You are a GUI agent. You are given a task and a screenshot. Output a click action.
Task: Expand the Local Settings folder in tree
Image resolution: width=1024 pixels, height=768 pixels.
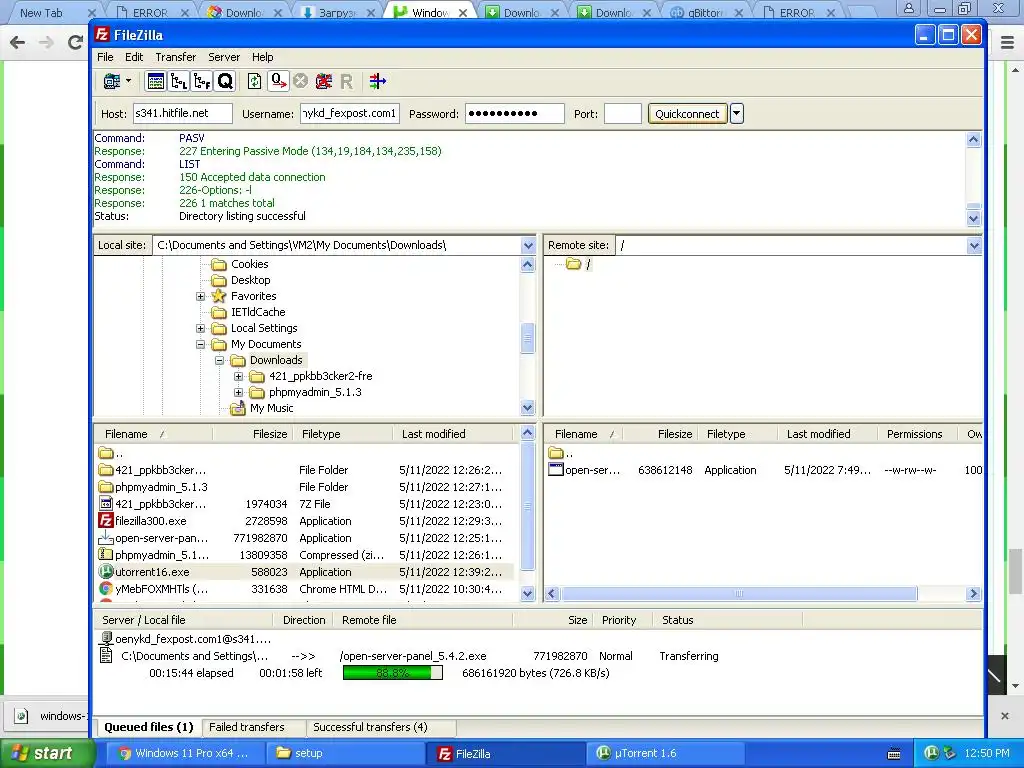pos(200,328)
